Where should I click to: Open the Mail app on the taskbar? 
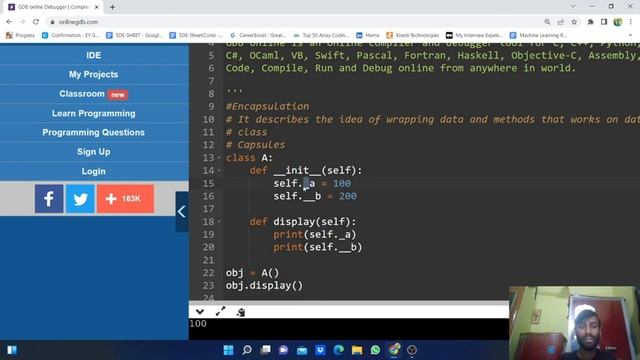(x=302, y=350)
